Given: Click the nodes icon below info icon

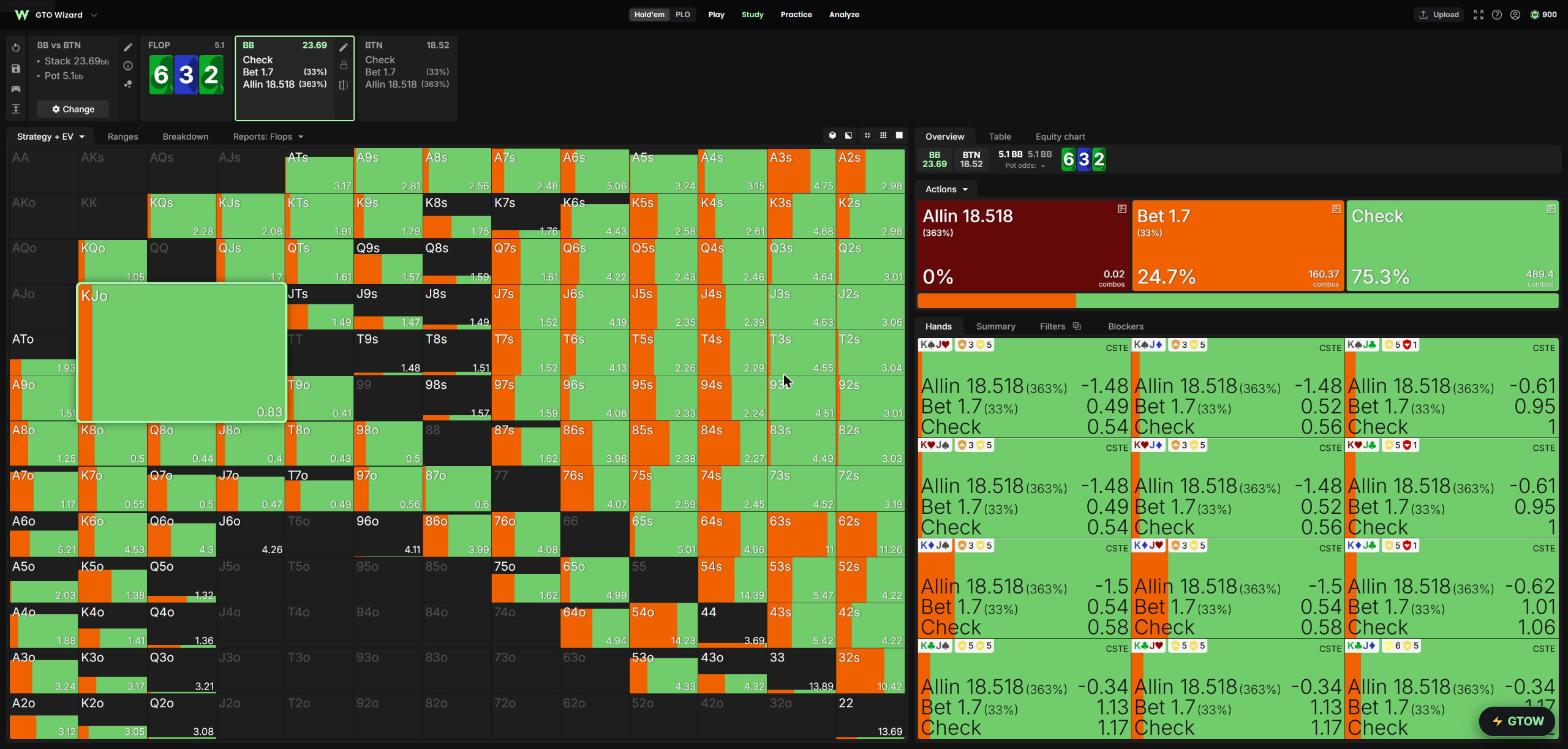Looking at the screenshot, I should tap(128, 85).
